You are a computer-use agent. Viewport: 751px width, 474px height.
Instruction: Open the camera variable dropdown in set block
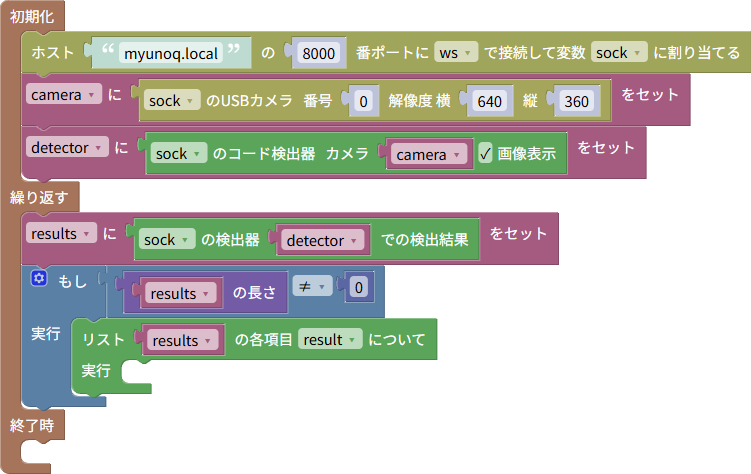point(64,94)
